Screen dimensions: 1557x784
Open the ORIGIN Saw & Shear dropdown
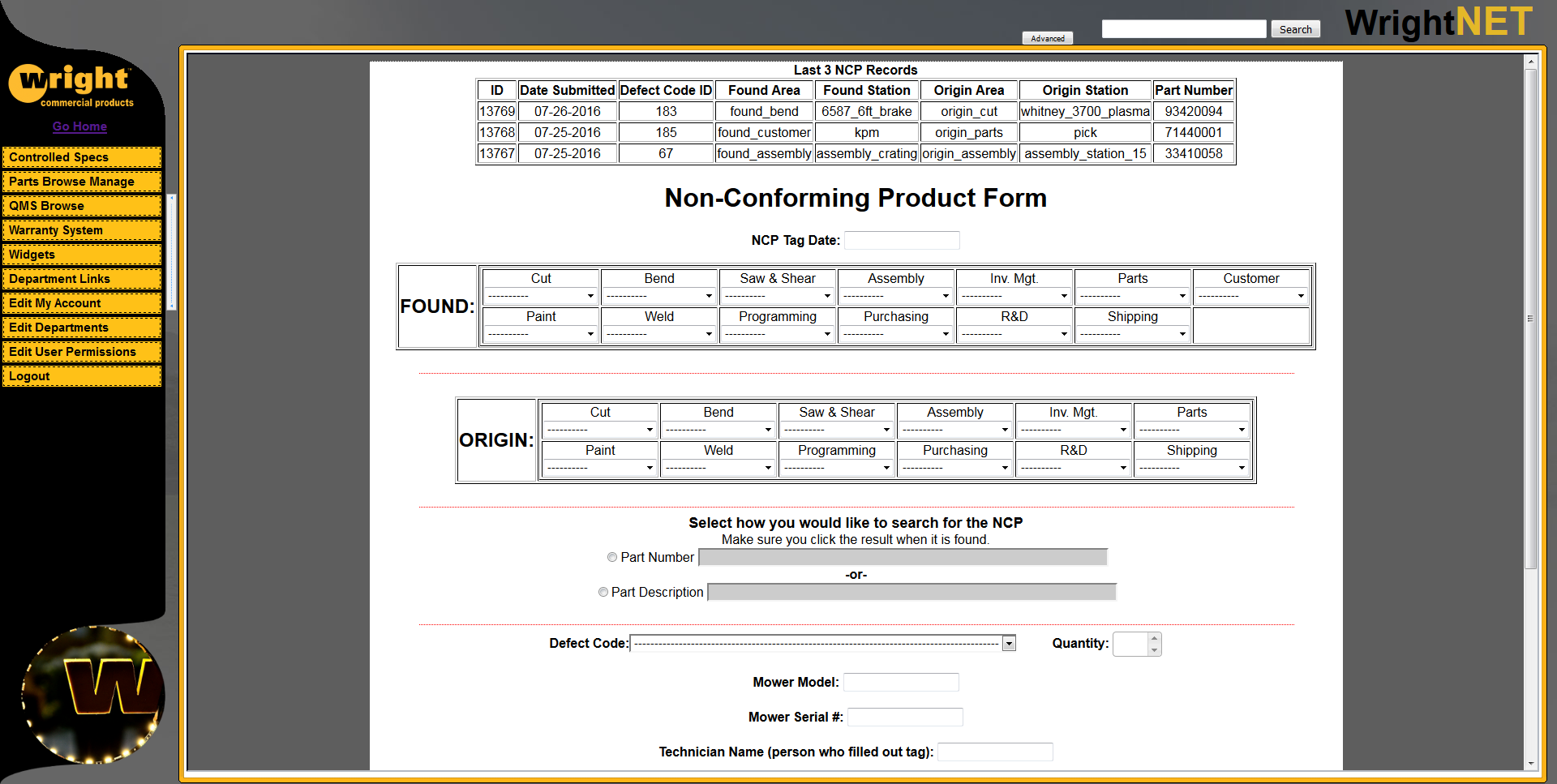tap(837, 430)
